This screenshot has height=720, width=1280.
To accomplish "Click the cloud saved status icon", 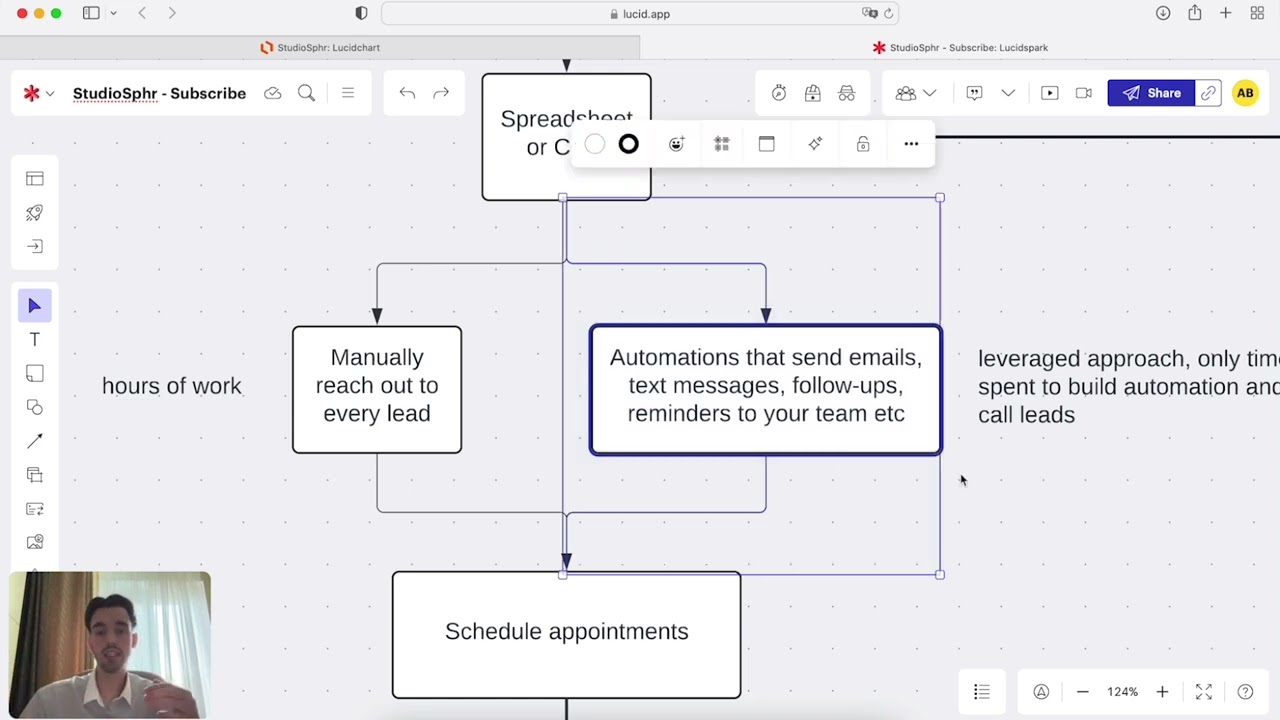I will [x=273, y=93].
